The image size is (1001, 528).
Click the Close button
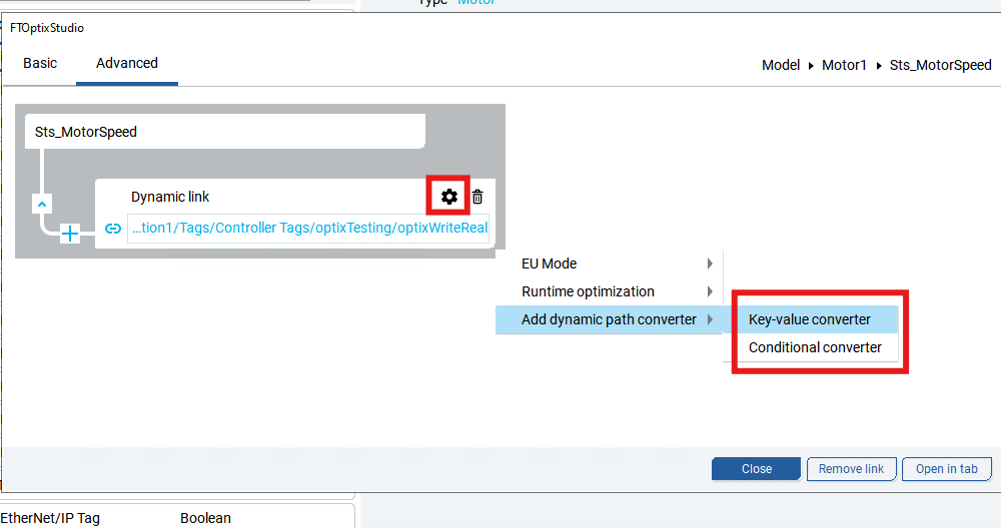[756, 469]
